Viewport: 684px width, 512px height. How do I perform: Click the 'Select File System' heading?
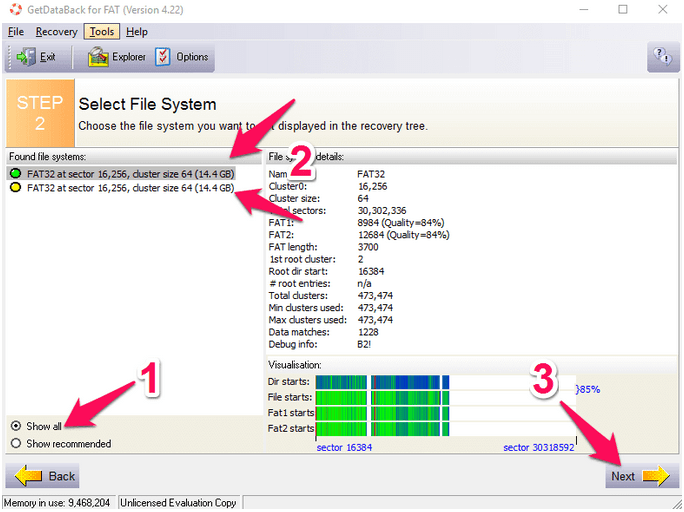(147, 104)
